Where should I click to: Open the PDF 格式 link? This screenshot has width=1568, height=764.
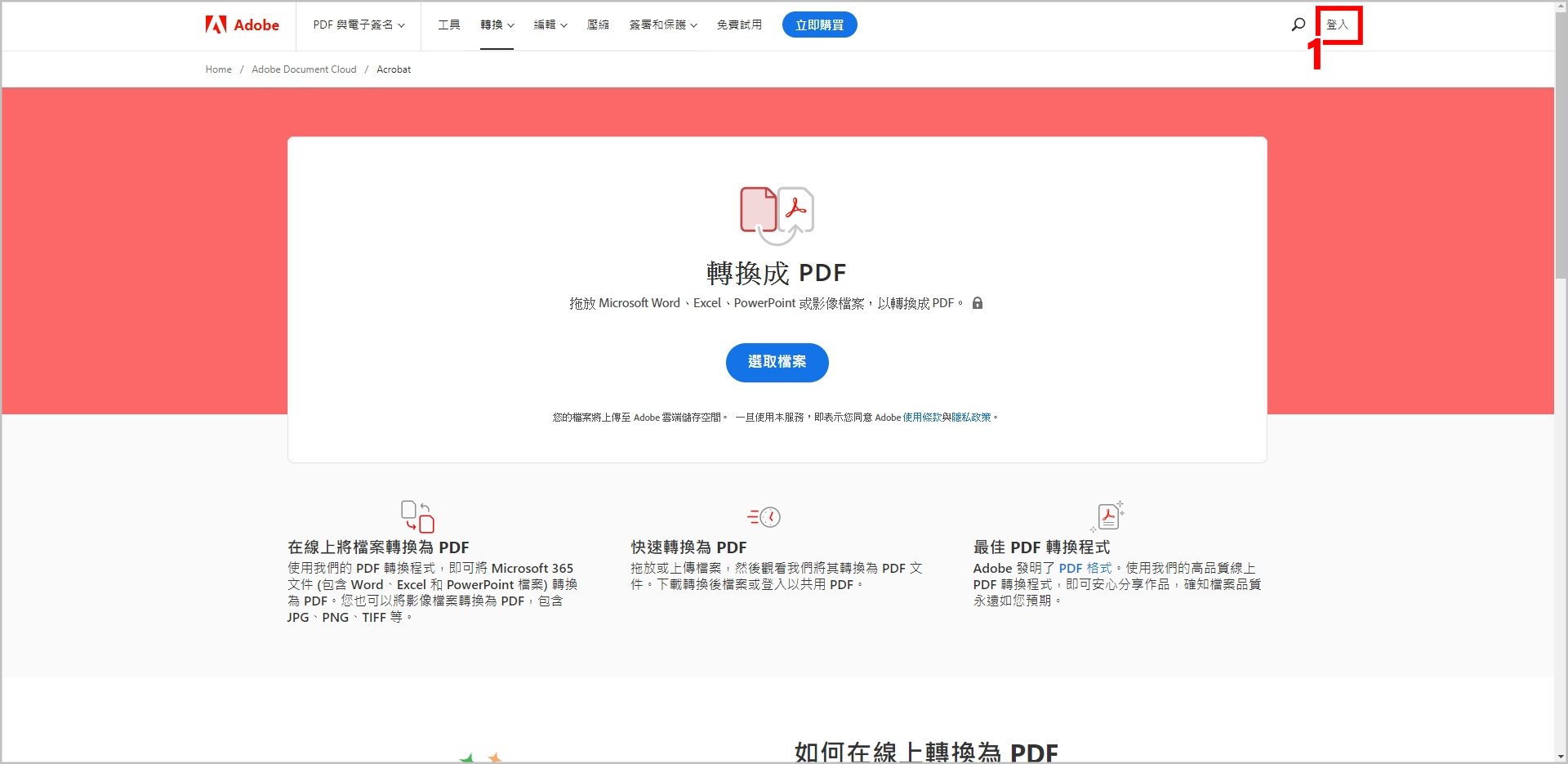click(x=1085, y=568)
